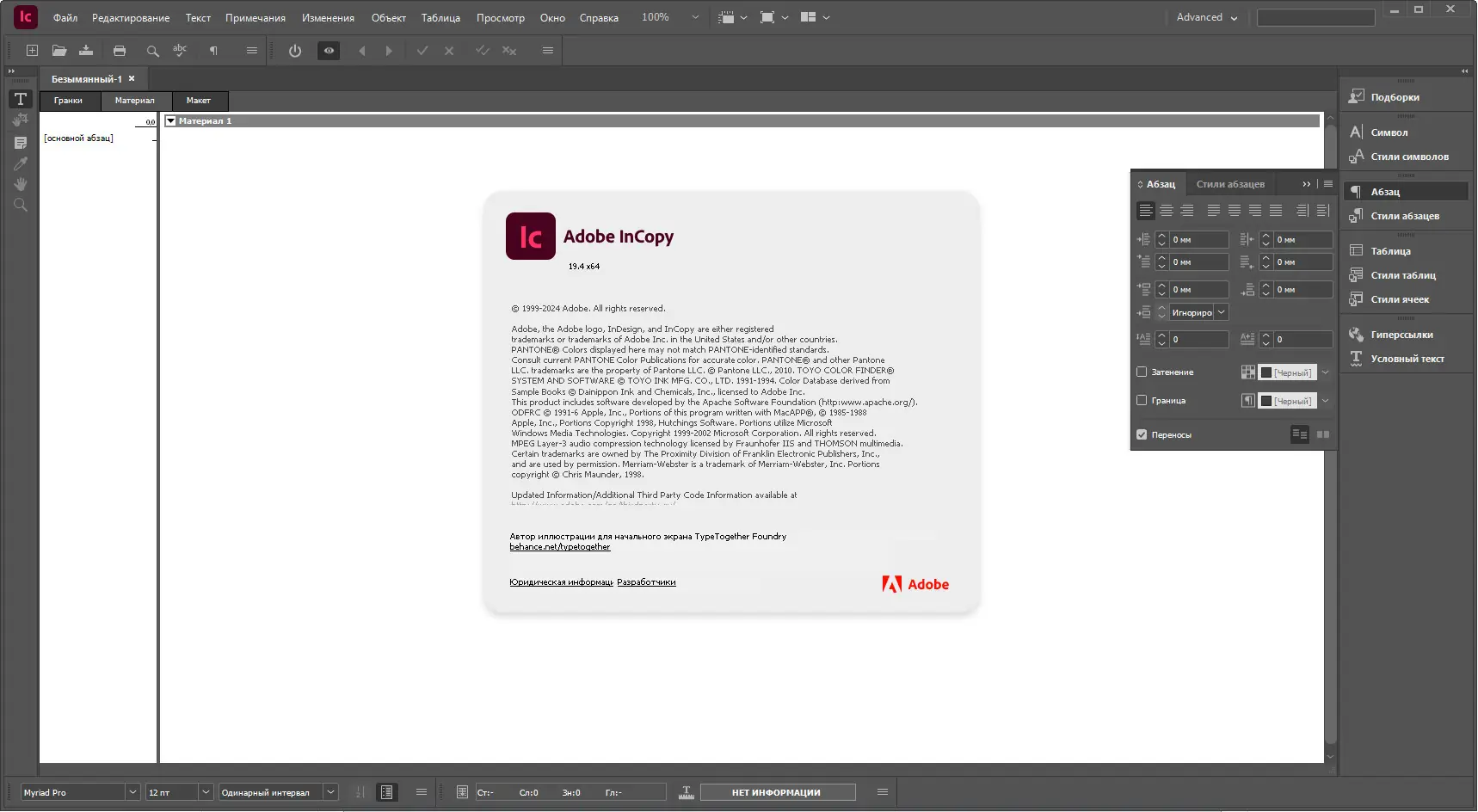The image size is (1478, 812).
Task: Open Advanced workspace switcher
Action: [1207, 17]
